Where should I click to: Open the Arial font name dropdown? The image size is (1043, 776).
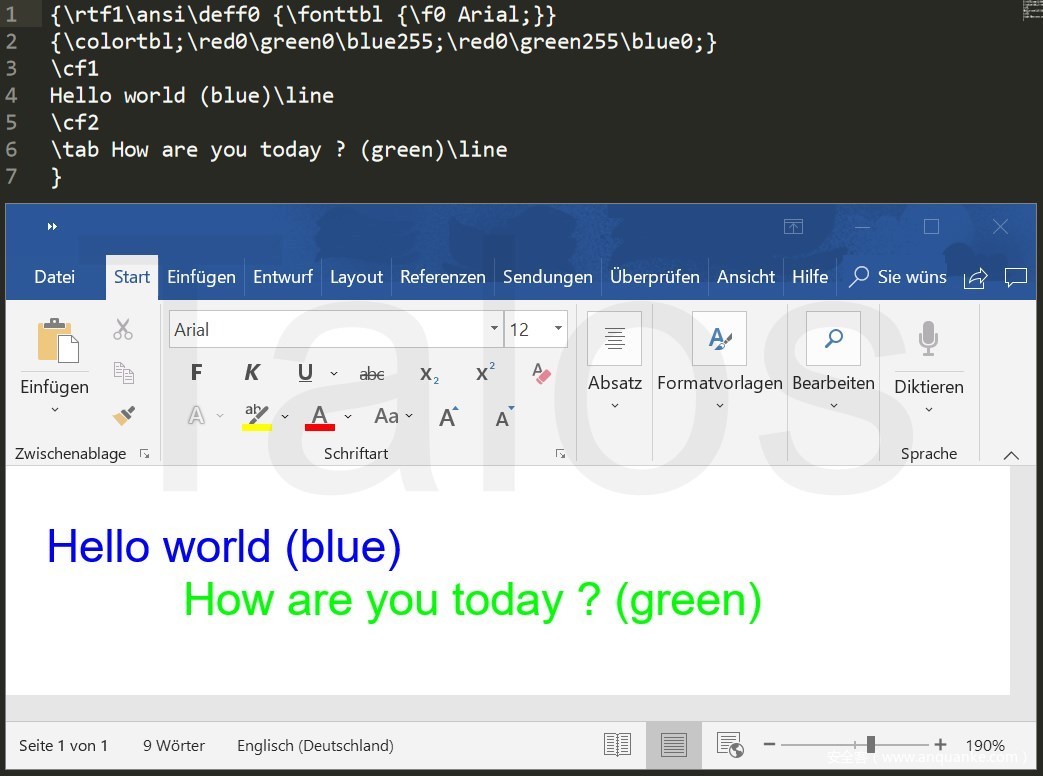tap(494, 329)
